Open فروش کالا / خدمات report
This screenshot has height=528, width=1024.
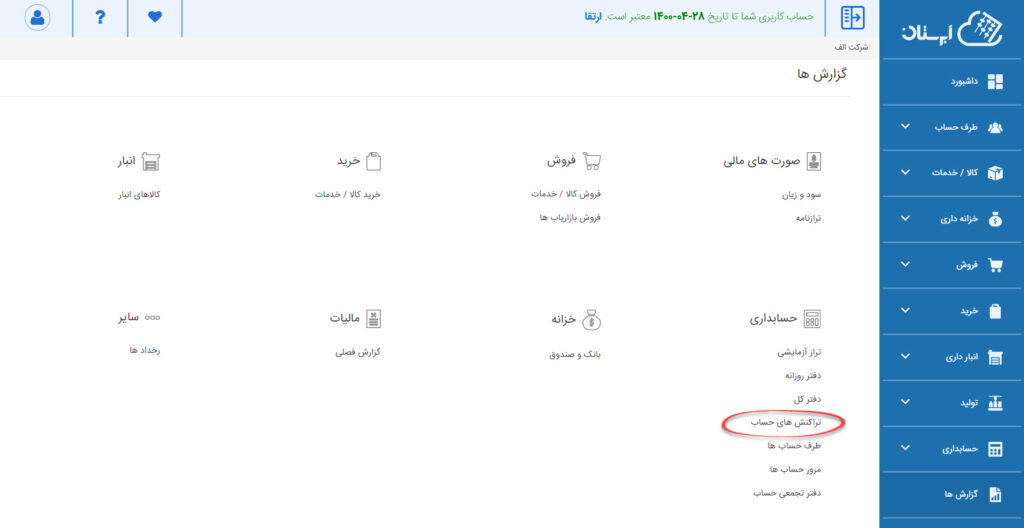point(566,194)
